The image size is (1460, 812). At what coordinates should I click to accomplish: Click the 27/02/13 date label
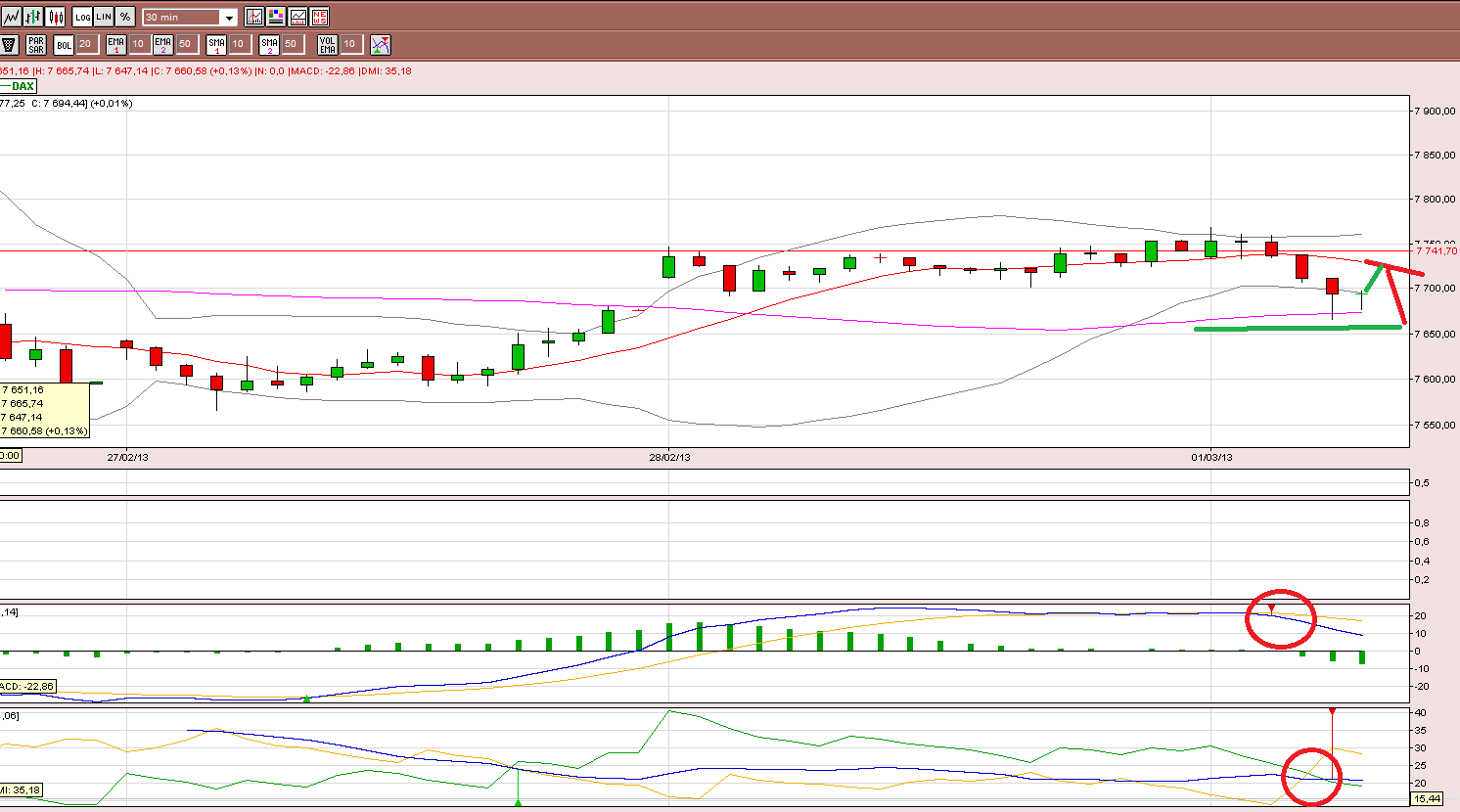click(x=128, y=457)
